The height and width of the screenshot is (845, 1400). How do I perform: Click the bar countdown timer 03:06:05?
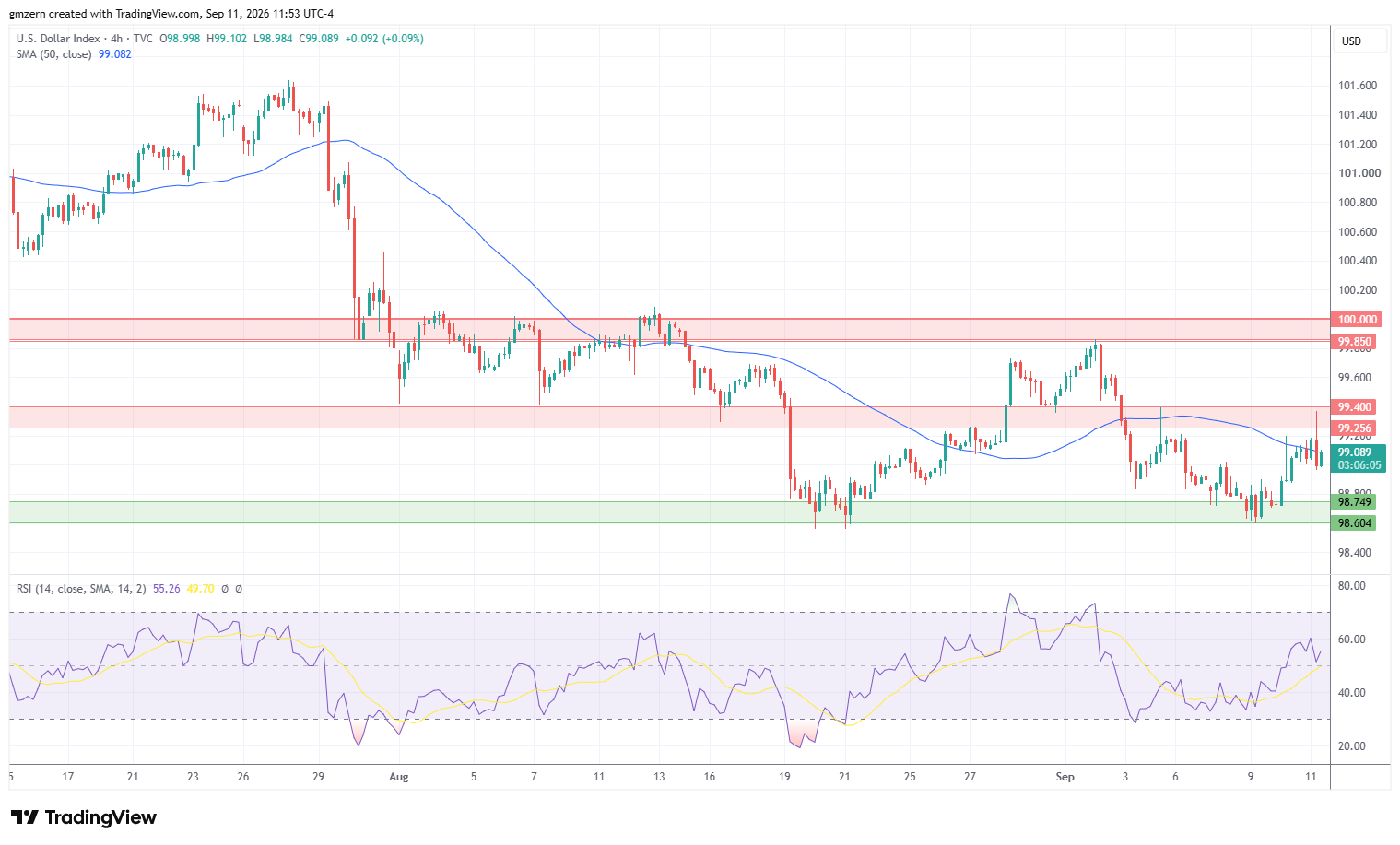(1359, 465)
